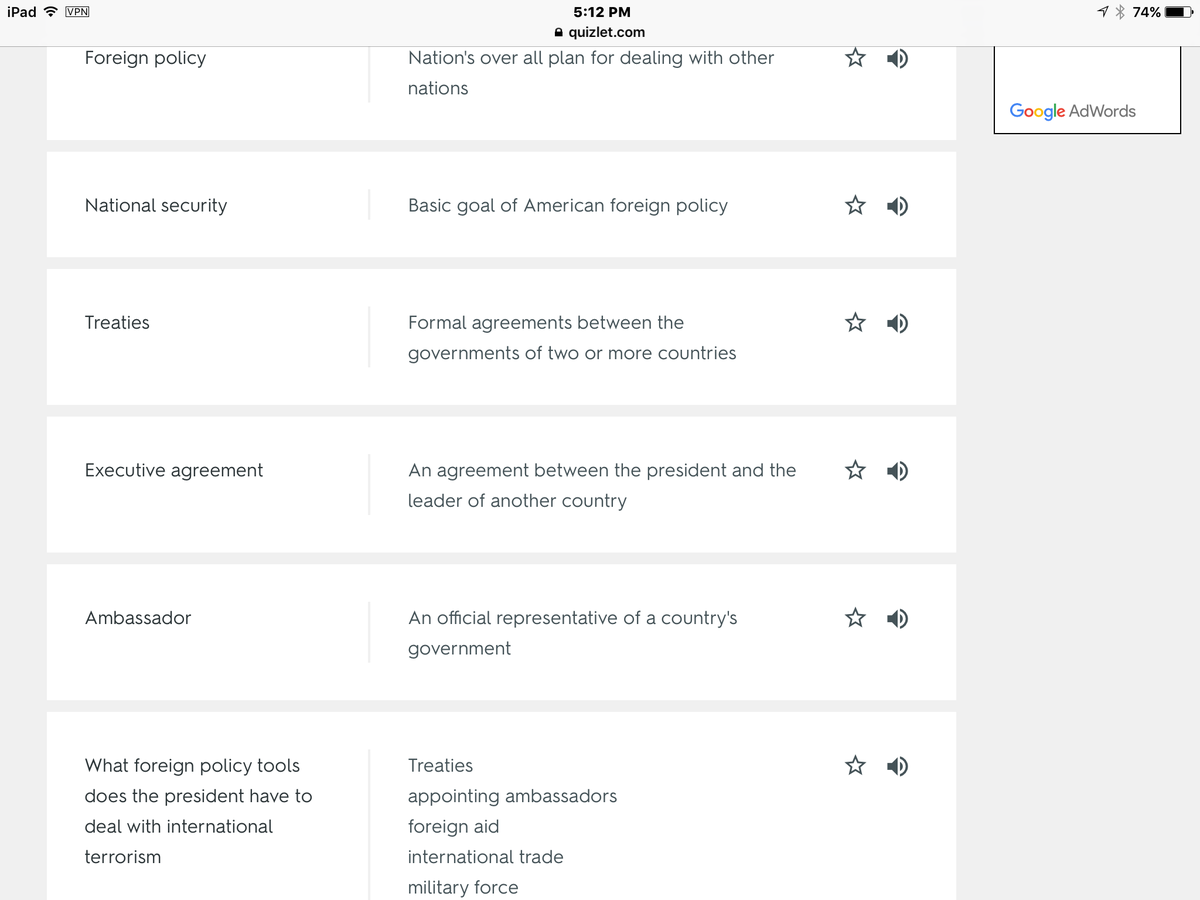The height and width of the screenshot is (900, 1200).
Task: Star the Executive agreement term
Action: tap(855, 470)
